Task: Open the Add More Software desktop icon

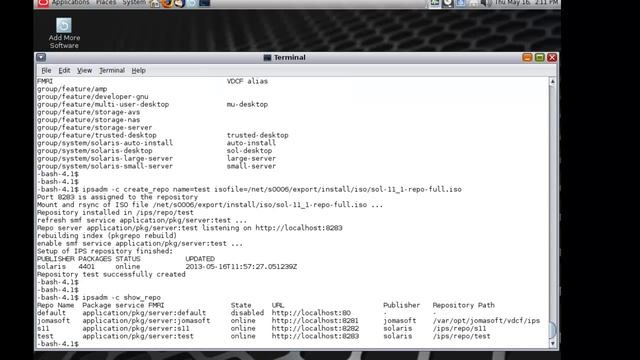Action: [64, 33]
